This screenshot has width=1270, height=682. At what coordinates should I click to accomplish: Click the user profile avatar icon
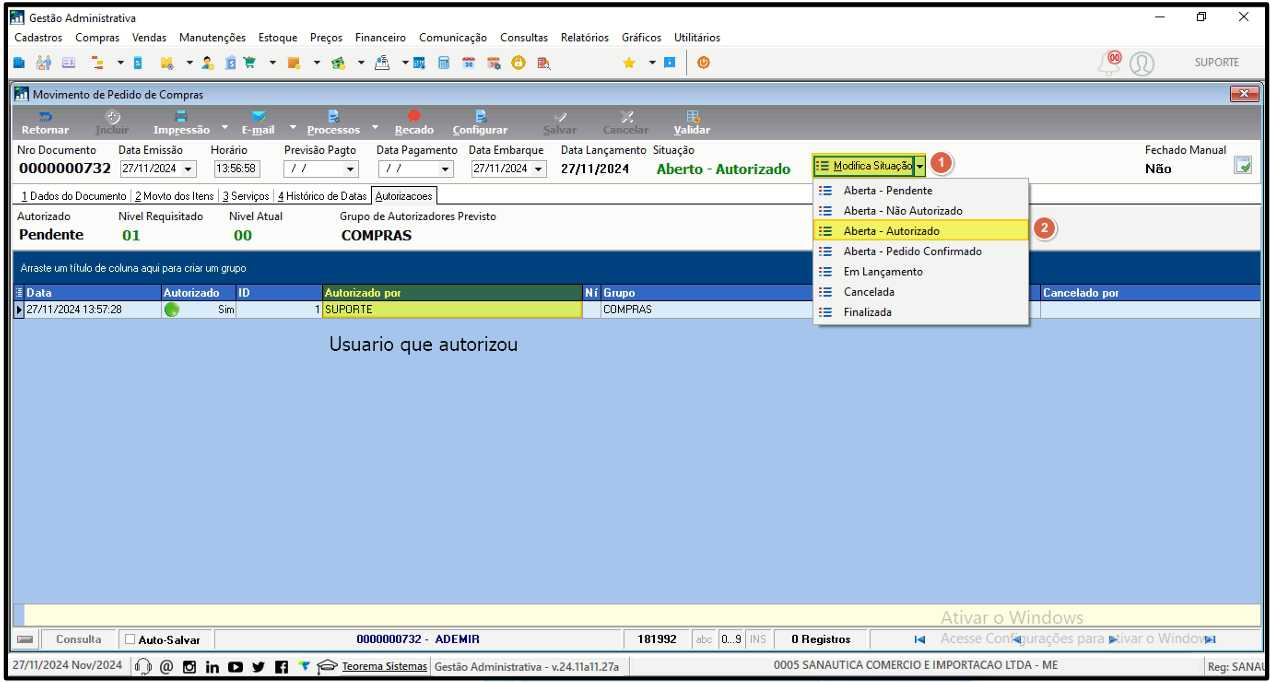click(1142, 63)
